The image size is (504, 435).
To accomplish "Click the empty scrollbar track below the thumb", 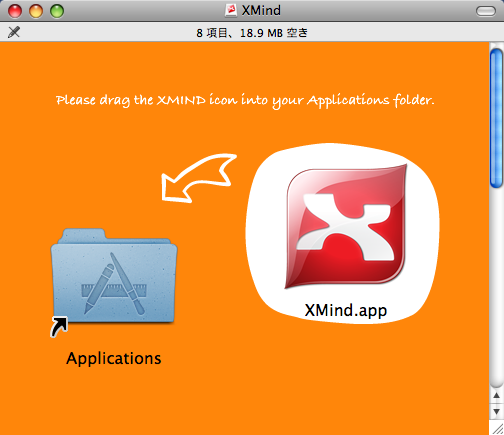I will (496, 287).
